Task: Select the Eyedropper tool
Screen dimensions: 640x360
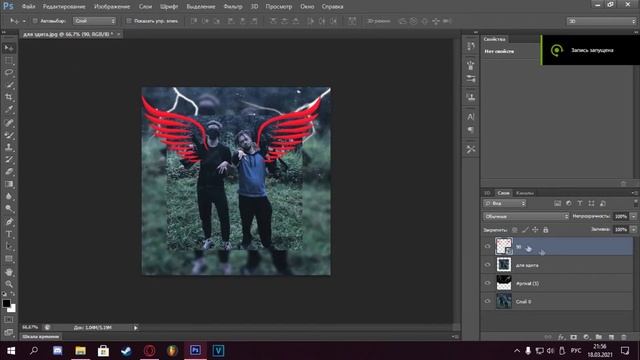Action: click(9, 109)
